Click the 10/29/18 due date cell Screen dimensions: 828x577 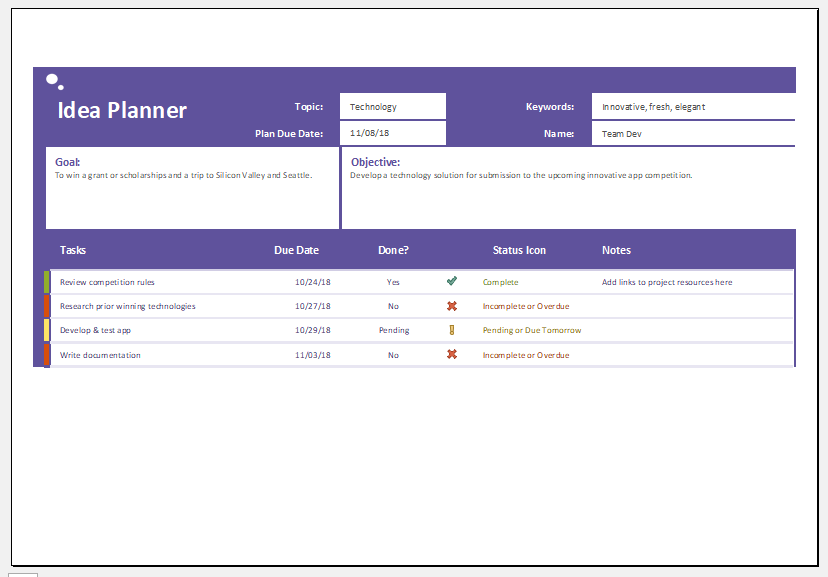pos(313,330)
